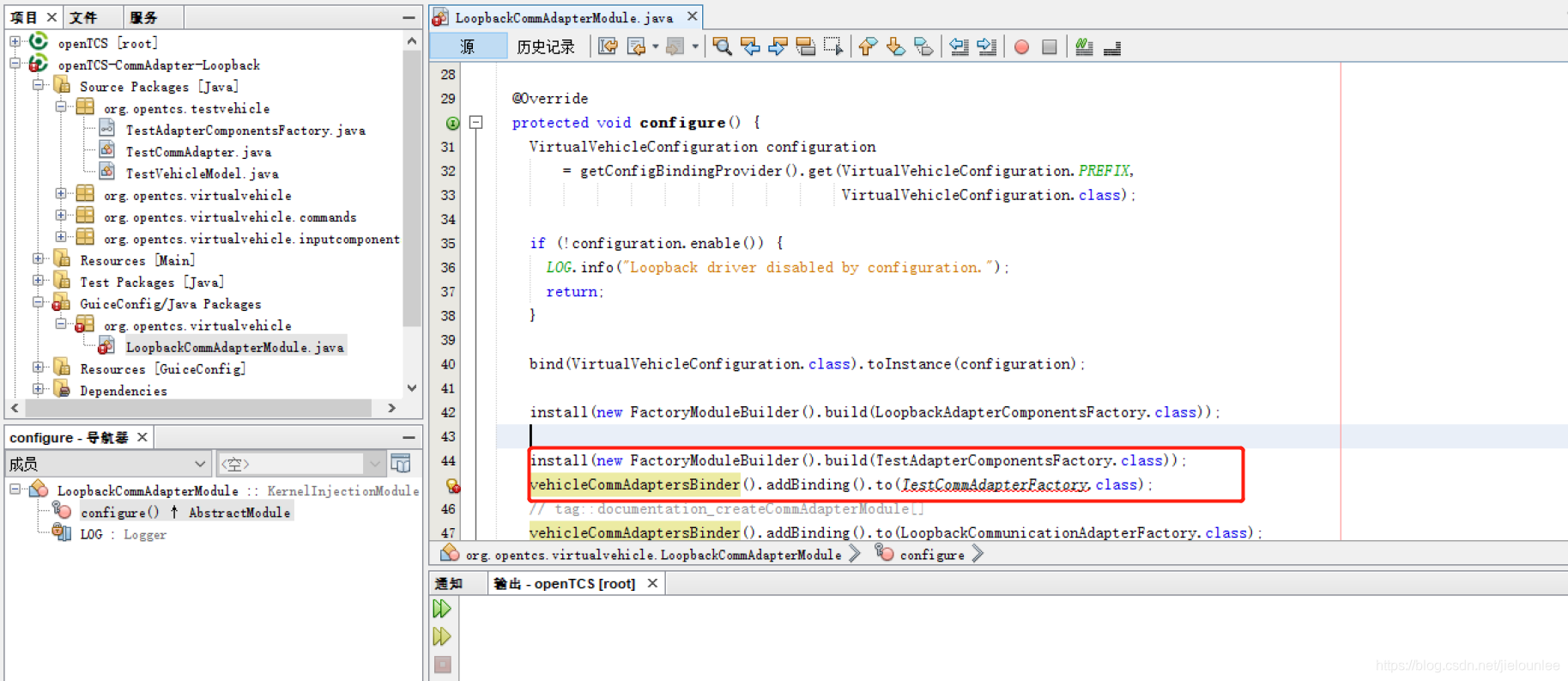
Task: Collapse the configure method code fold
Action: [x=476, y=123]
